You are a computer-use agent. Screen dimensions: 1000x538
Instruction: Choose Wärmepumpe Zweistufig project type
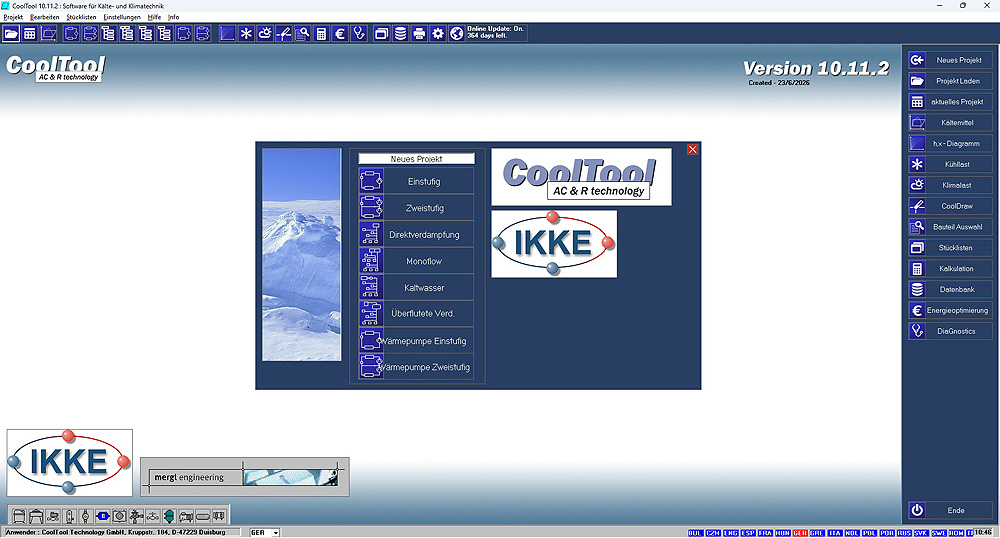click(x=416, y=367)
